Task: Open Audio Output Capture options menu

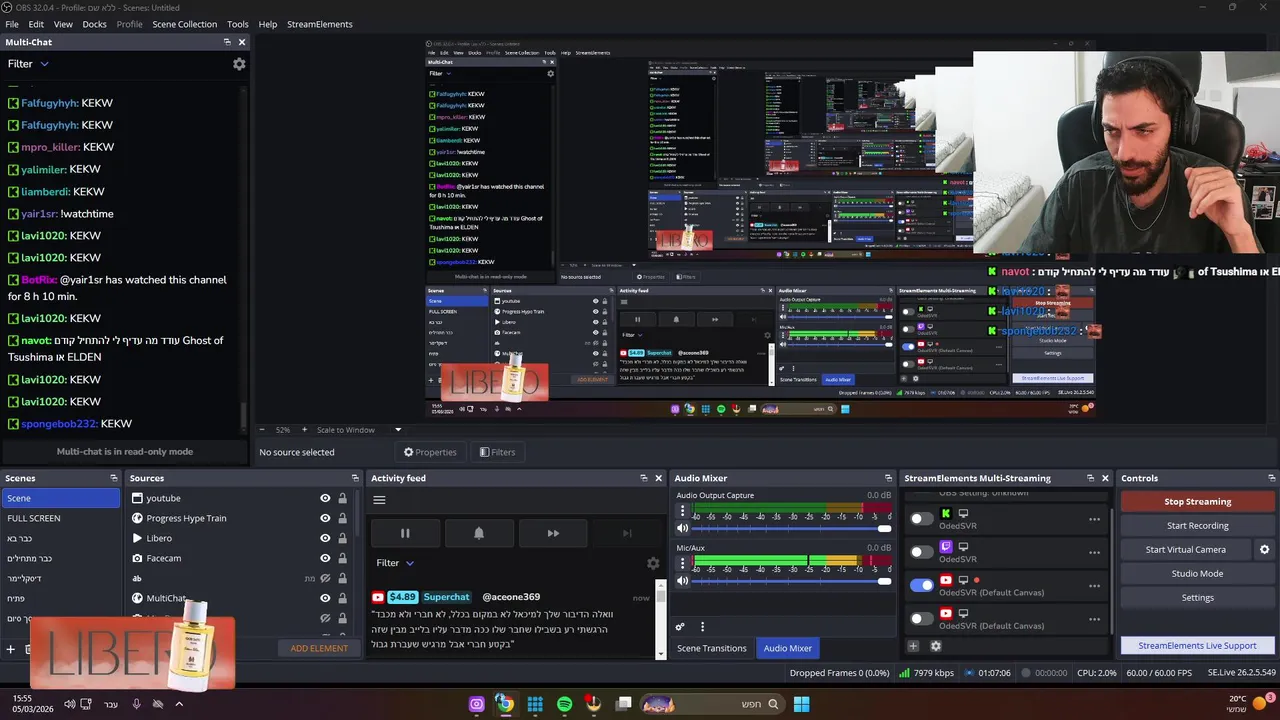Action: point(682,511)
